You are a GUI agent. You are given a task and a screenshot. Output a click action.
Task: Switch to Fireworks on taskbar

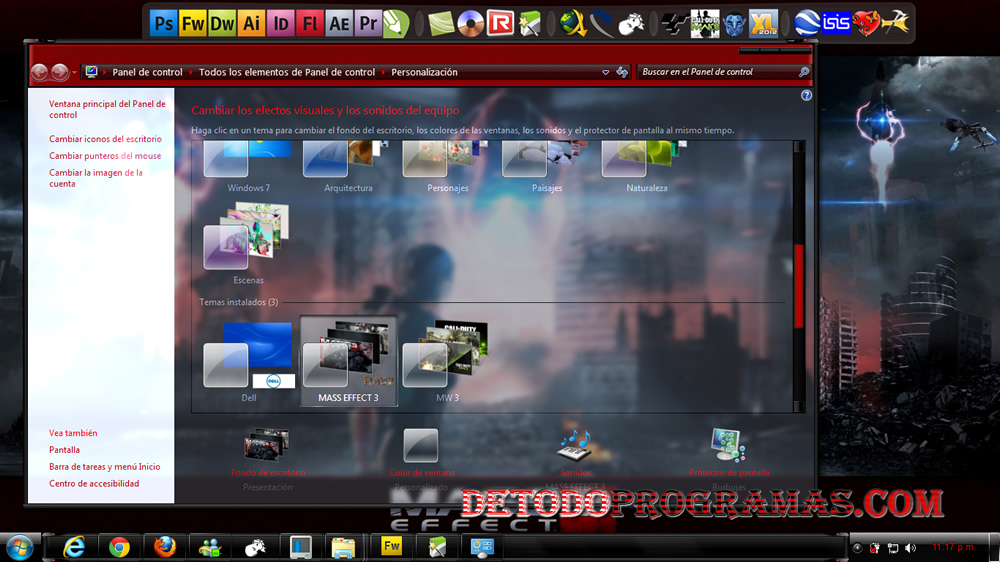[x=391, y=547]
